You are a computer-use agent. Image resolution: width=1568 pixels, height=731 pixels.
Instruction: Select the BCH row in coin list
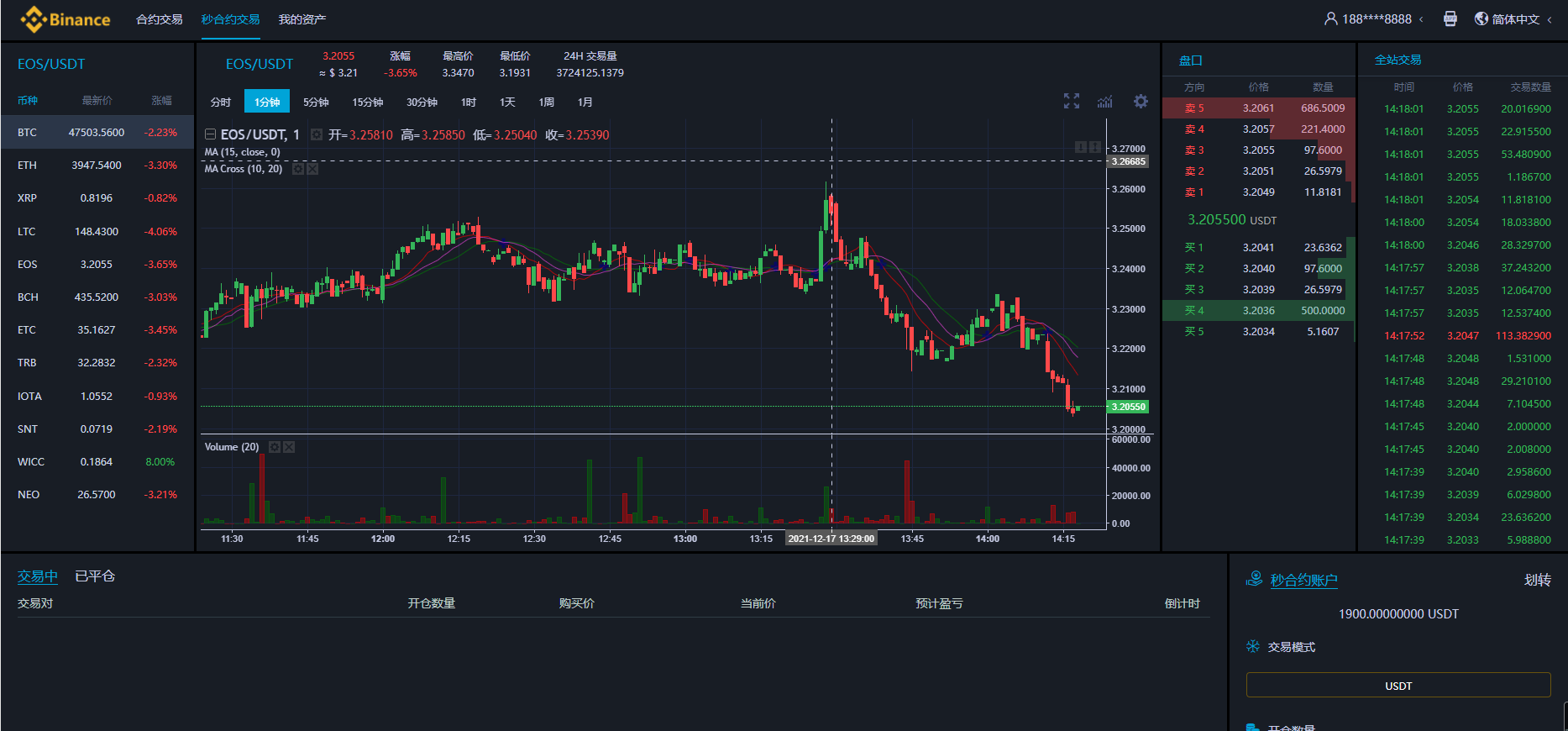click(x=97, y=297)
